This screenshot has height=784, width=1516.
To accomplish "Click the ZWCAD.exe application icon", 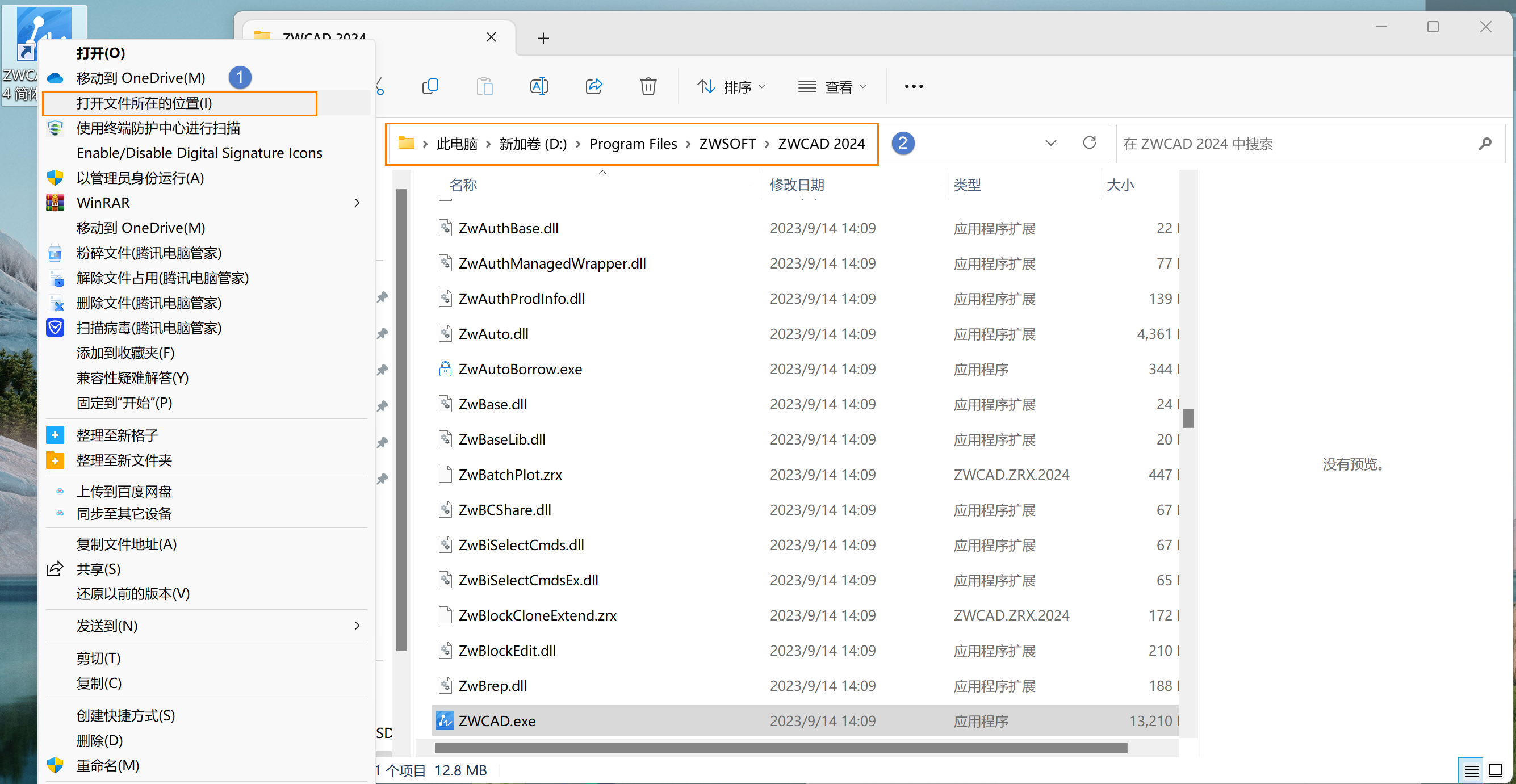I will coord(445,720).
